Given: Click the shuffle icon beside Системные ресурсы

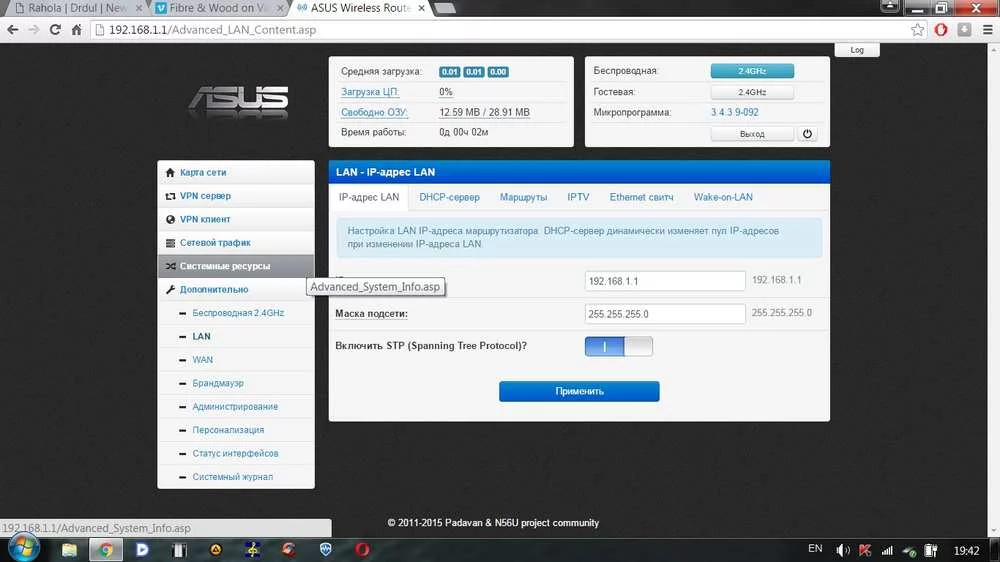Looking at the screenshot, I should [170, 266].
